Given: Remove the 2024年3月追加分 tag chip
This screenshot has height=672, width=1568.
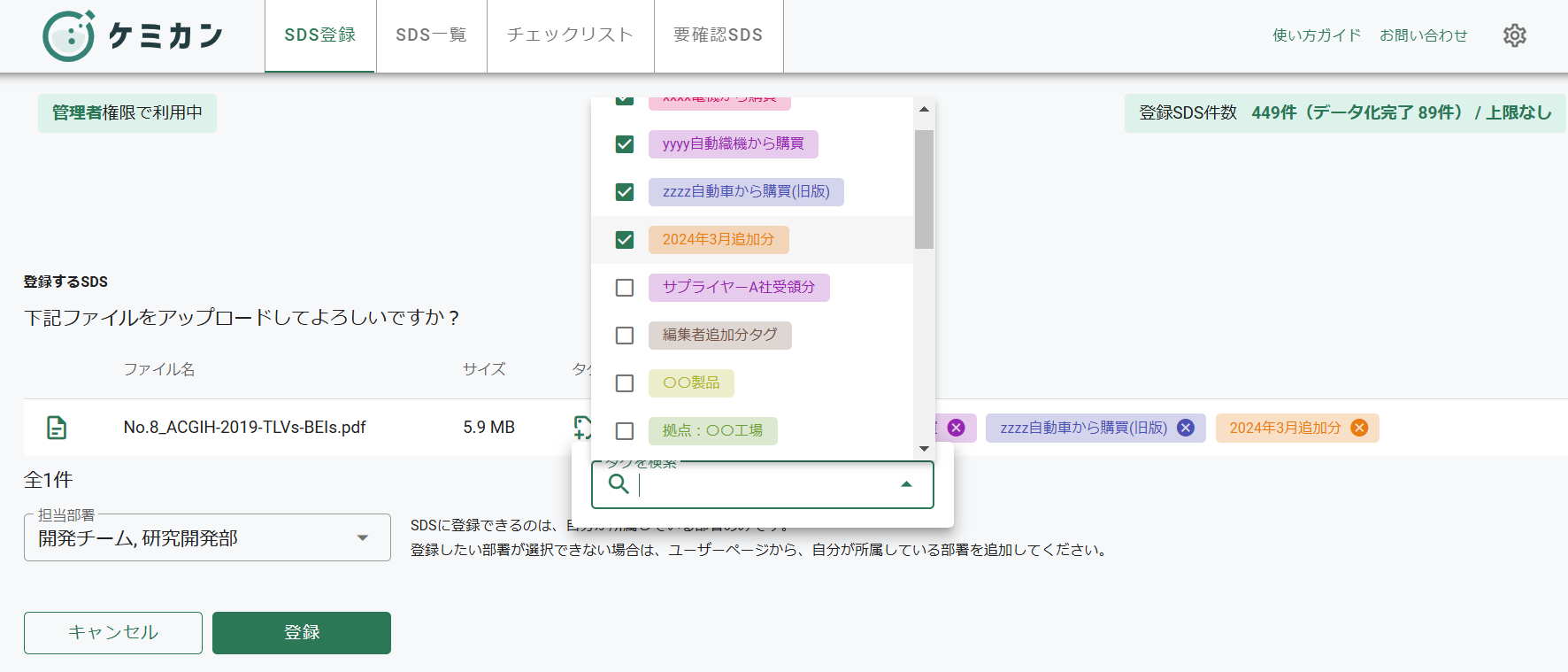Looking at the screenshot, I should tap(1359, 428).
